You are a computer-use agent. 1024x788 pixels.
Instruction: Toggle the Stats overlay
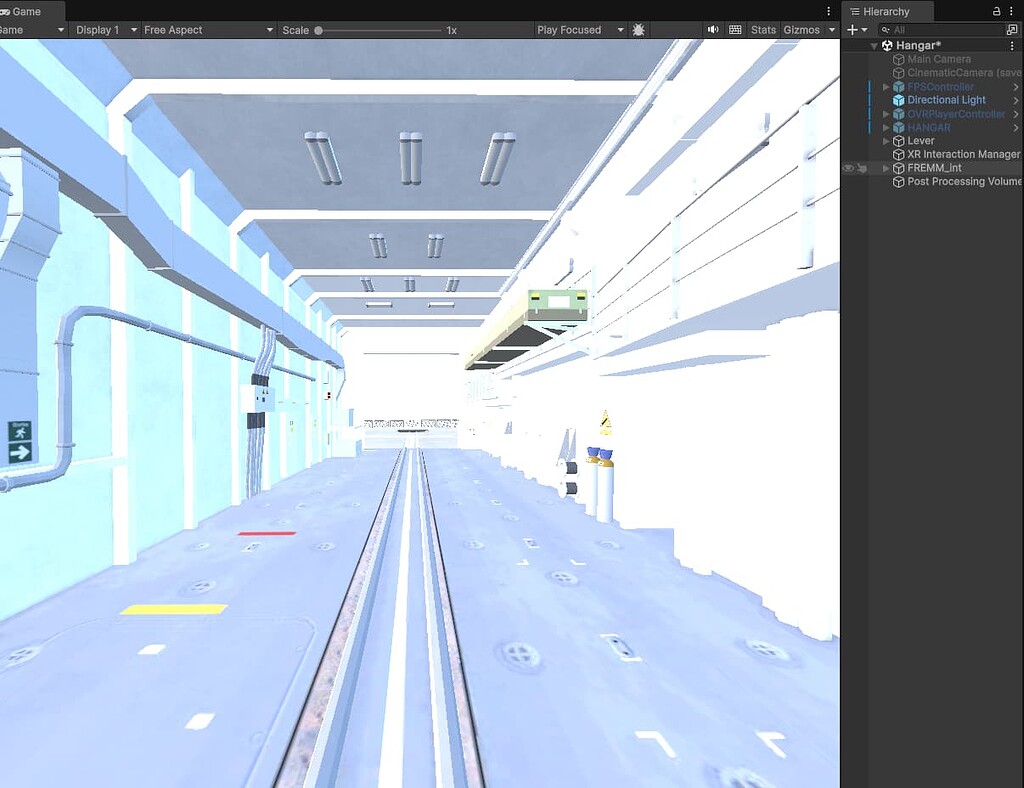tap(763, 30)
